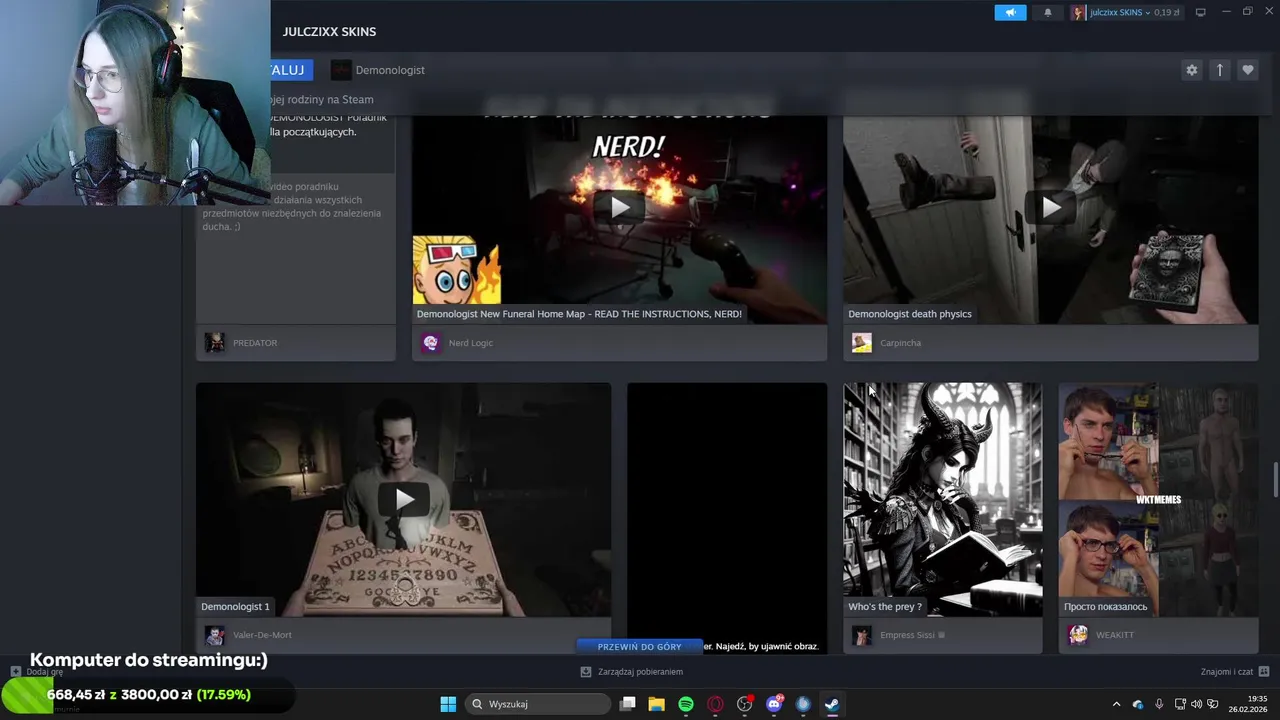Open author Empress Sissi profile
This screenshot has width=1280, height=720.
pyautogui.click(x=907, y=635)
